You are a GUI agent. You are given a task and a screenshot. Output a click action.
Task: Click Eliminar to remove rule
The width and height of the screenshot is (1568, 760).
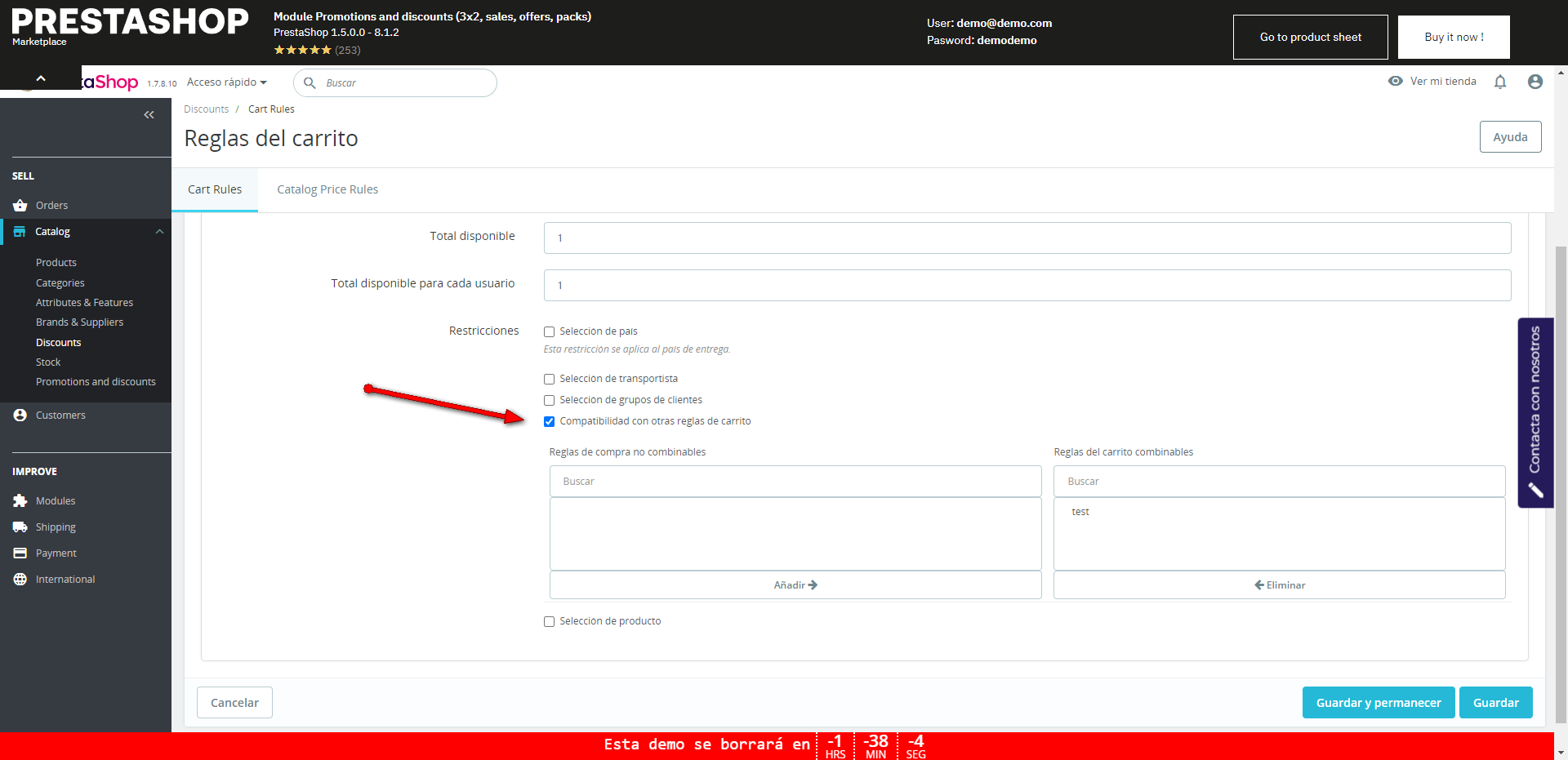pos(1280,585)
